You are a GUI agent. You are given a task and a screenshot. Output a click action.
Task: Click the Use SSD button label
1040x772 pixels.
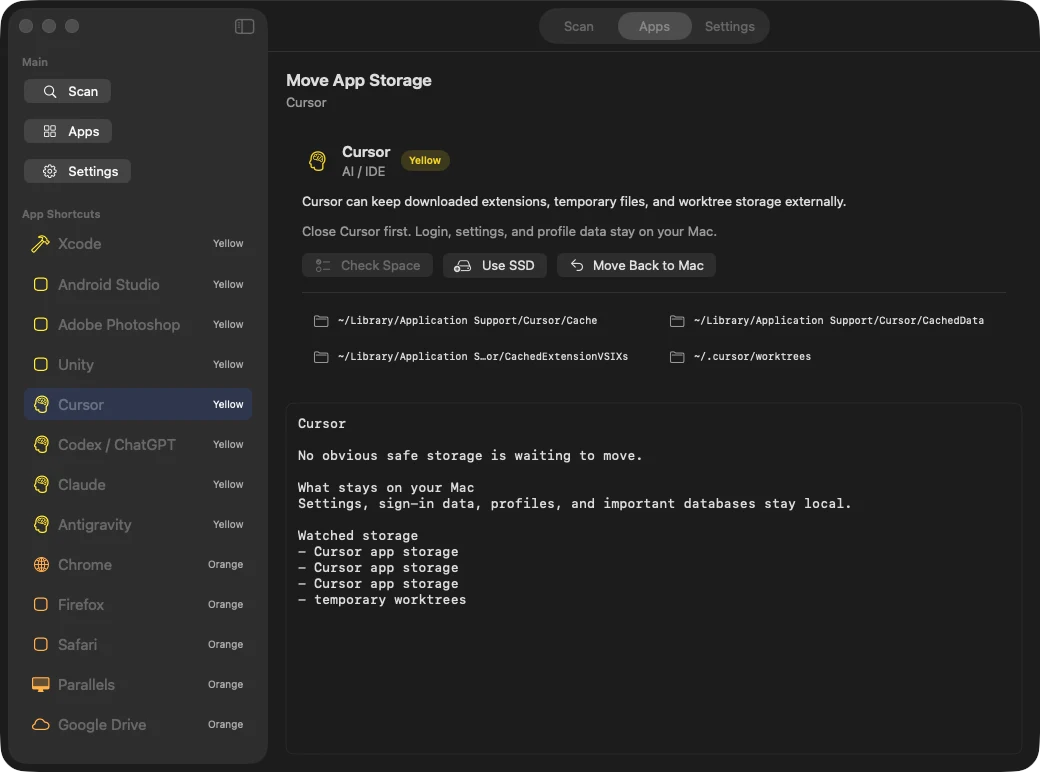point(508,265)
